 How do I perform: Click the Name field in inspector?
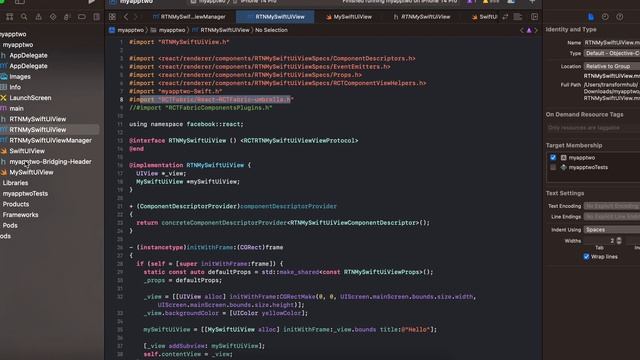tap(611, 42)
